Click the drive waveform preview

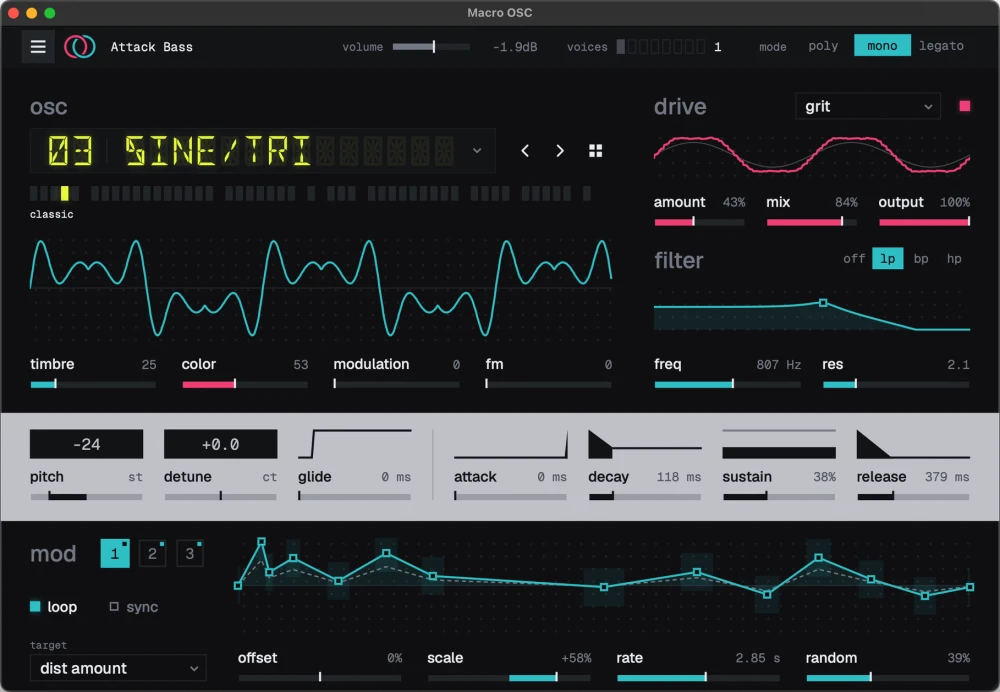pyautogui.click(x=811, y=155)
